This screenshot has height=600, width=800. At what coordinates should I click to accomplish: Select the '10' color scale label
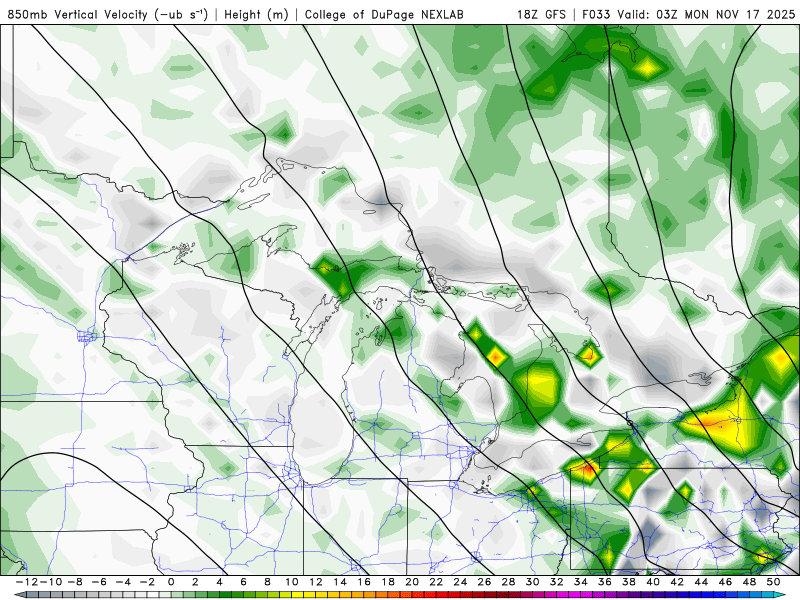point(291,582)
